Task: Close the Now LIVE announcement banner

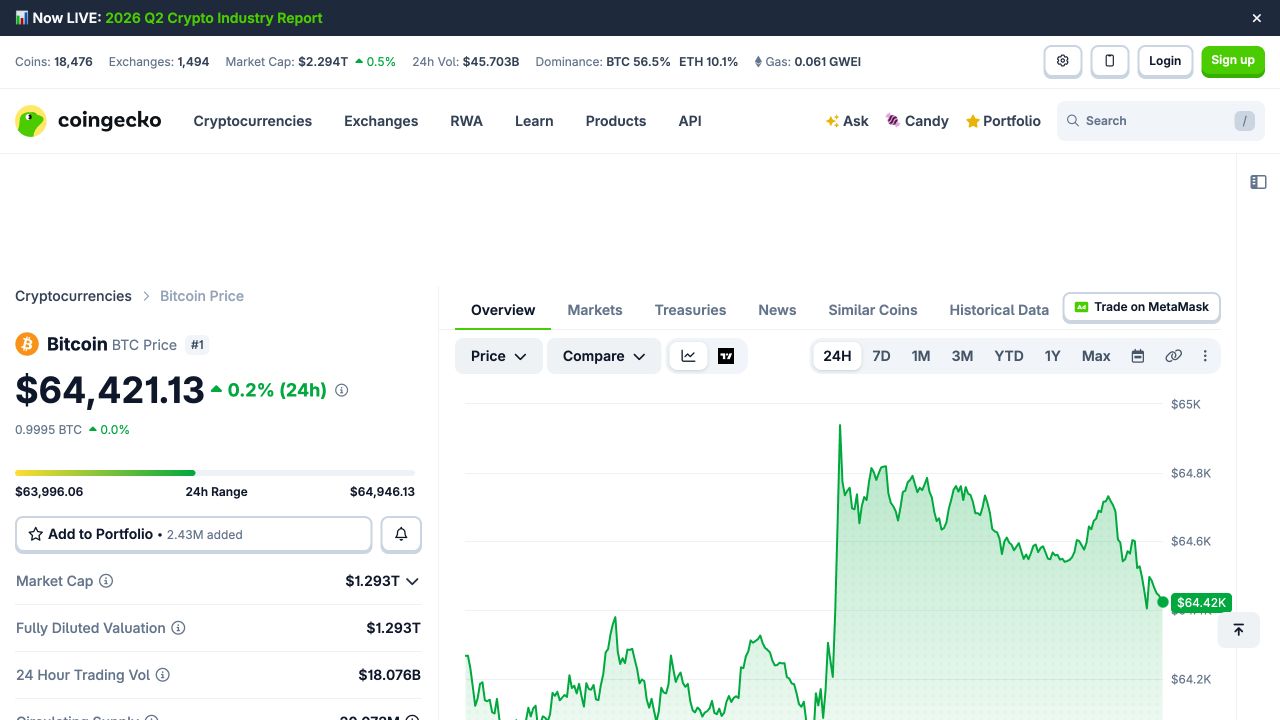Action: point(1257,18)
